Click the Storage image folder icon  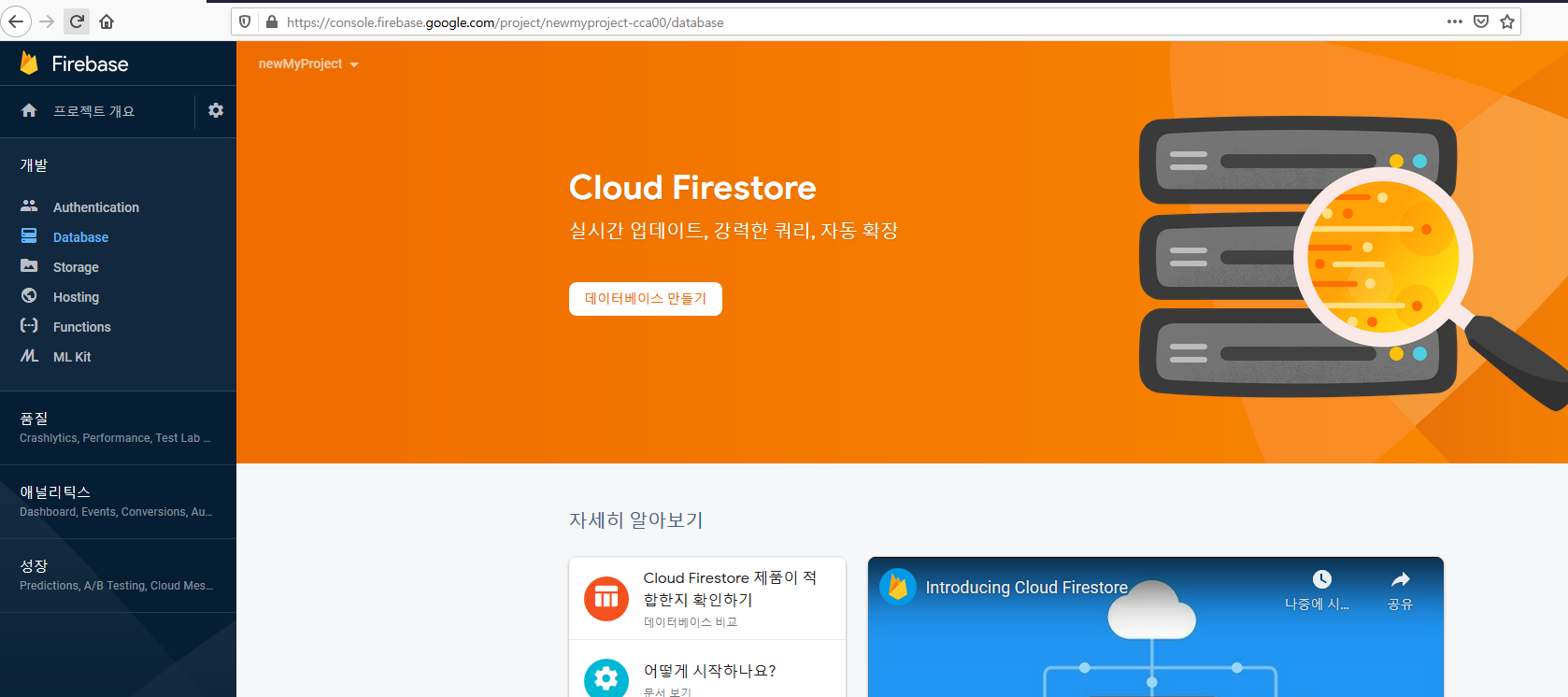point(29,265)
